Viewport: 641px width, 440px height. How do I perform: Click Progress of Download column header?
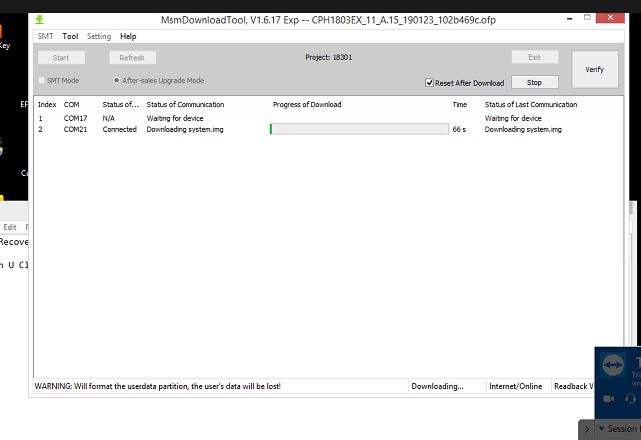tap(307, 105)
